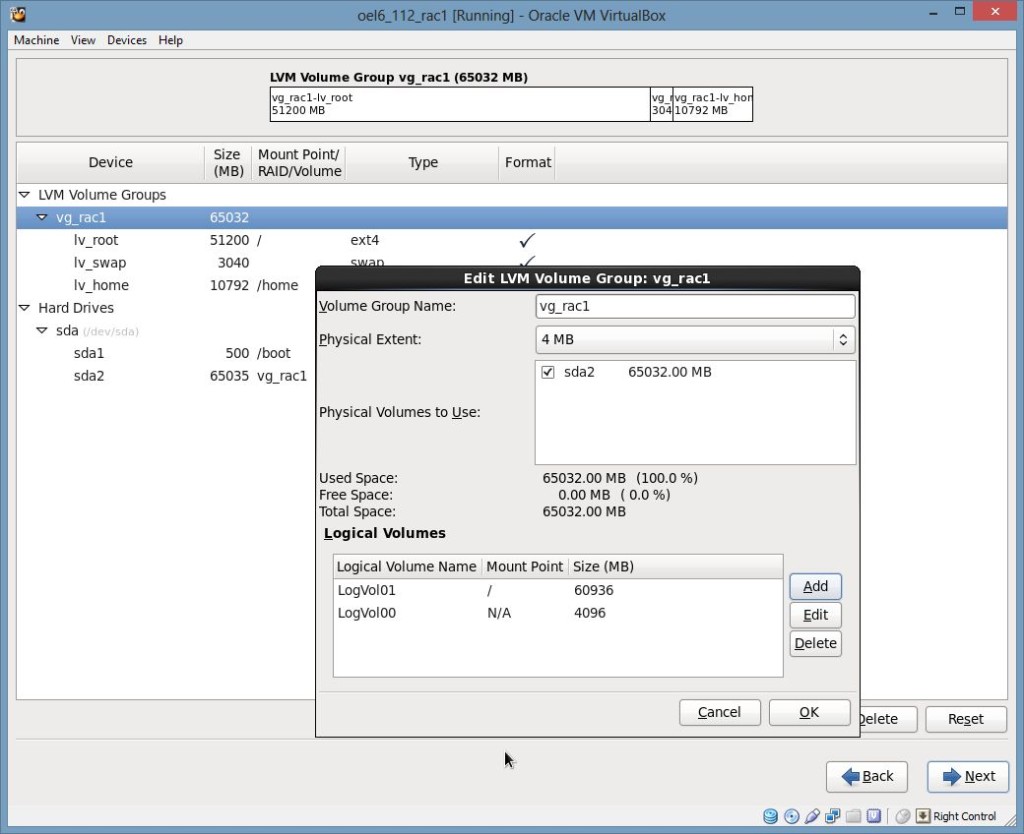Toggle the sda2 physical volume checkbox
The image size is (1024, 834).
point(547,372)
